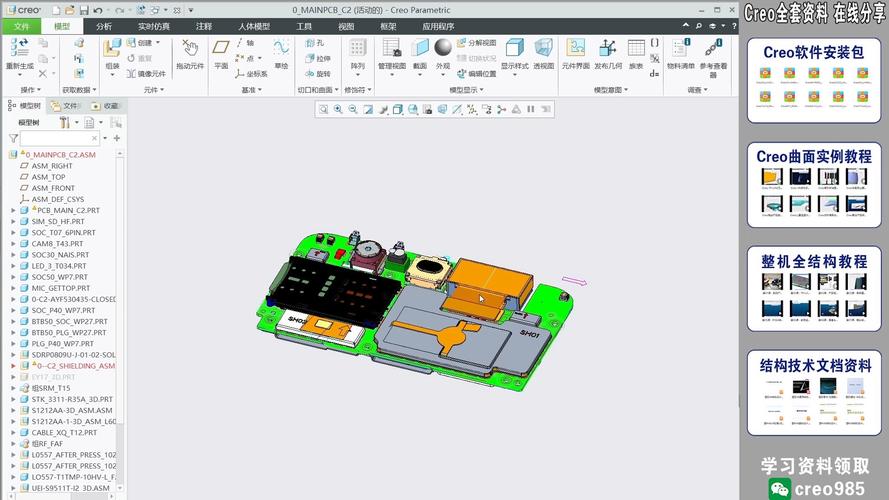Click Save in the quick access toolbar

84,10
